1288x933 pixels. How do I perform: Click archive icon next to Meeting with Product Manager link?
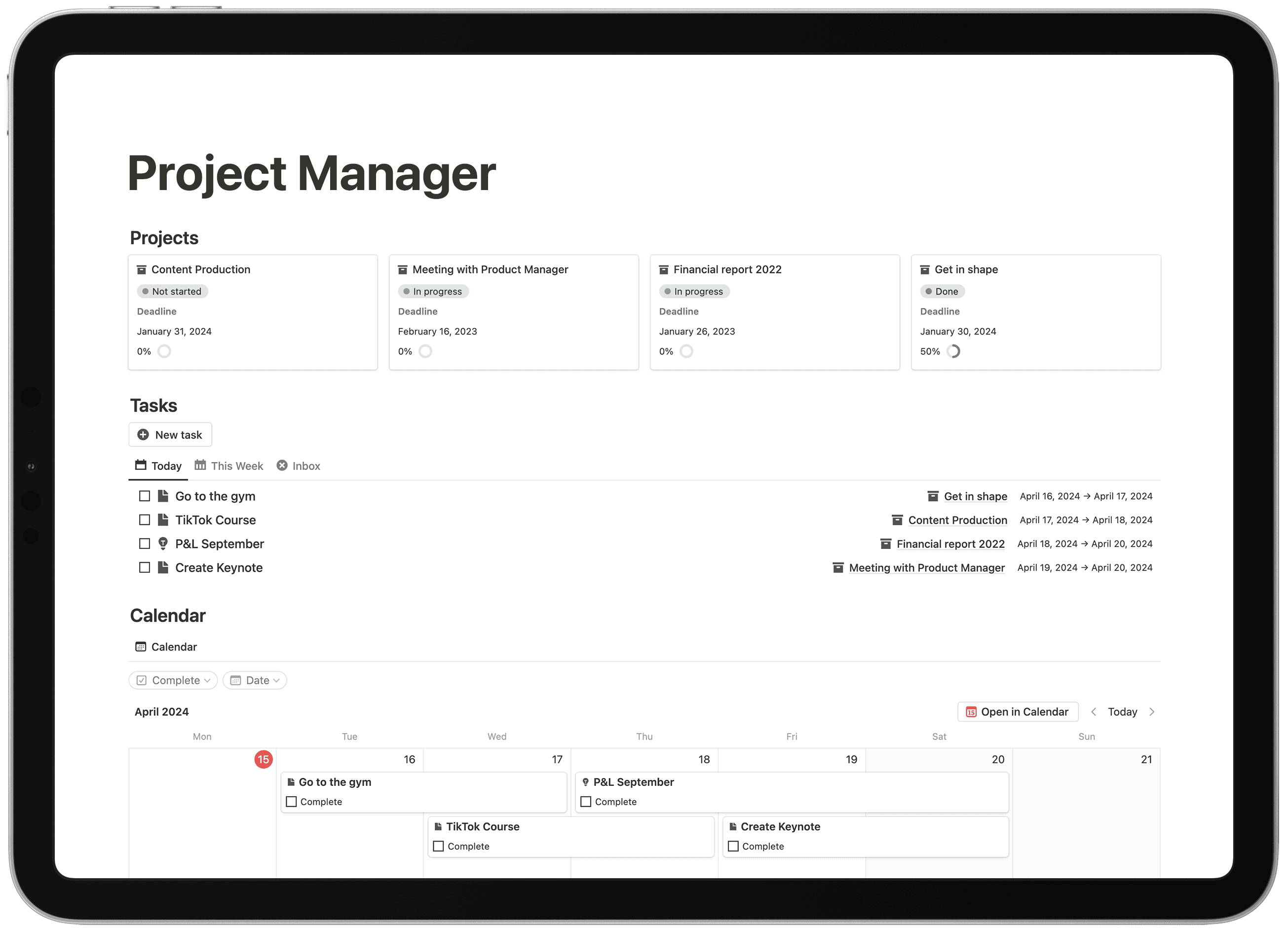(x=837, y=568)
